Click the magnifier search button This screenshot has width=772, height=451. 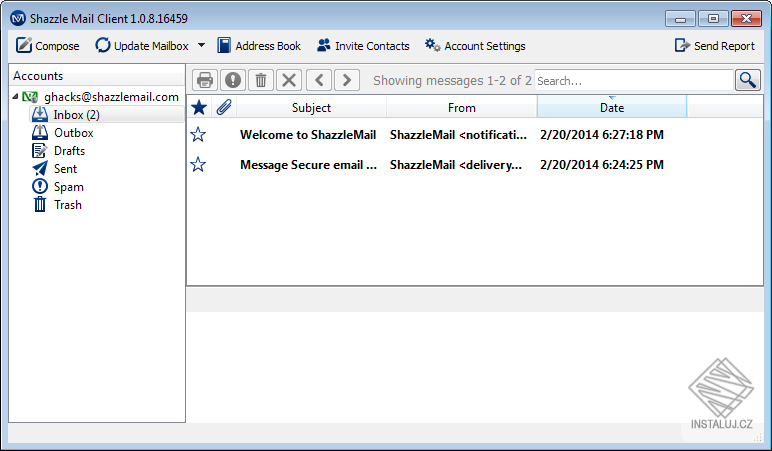[747, 80]
